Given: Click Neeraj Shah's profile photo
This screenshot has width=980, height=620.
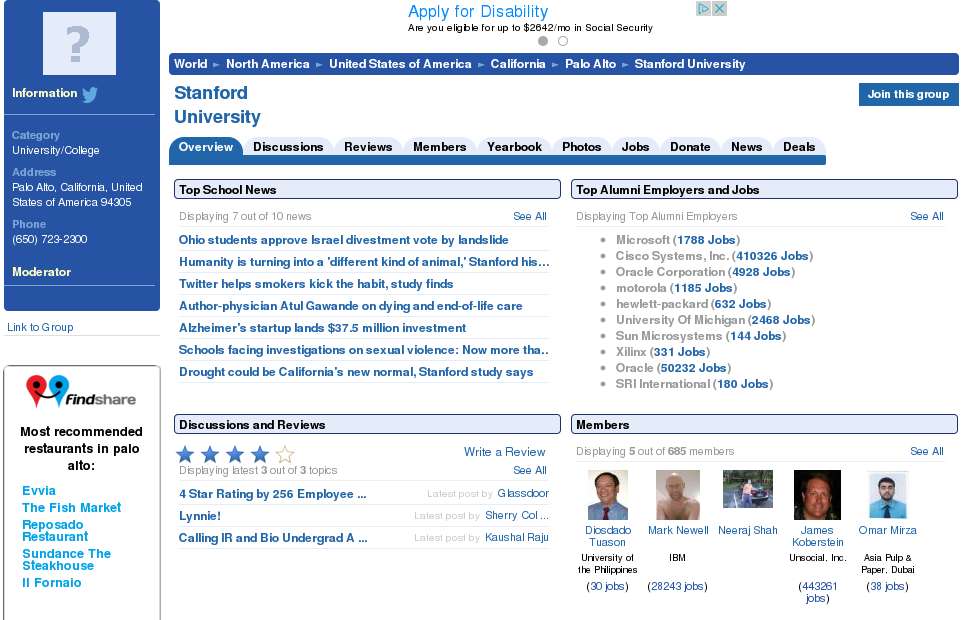Looking at the screenshot, I should pyautogui.click(x=748, y=489).
